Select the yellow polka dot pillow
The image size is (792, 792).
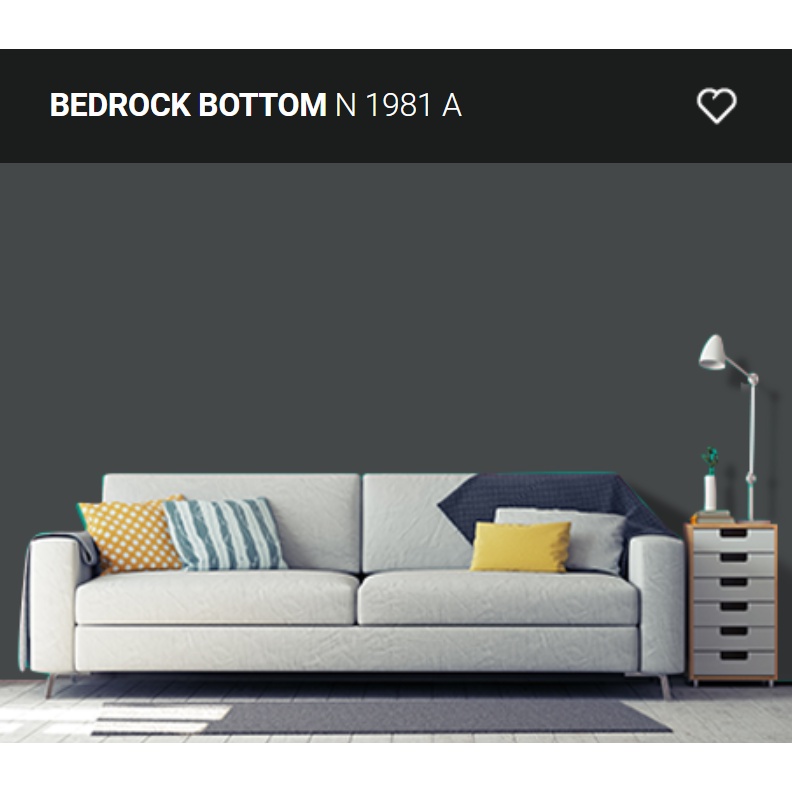(129, 534)
